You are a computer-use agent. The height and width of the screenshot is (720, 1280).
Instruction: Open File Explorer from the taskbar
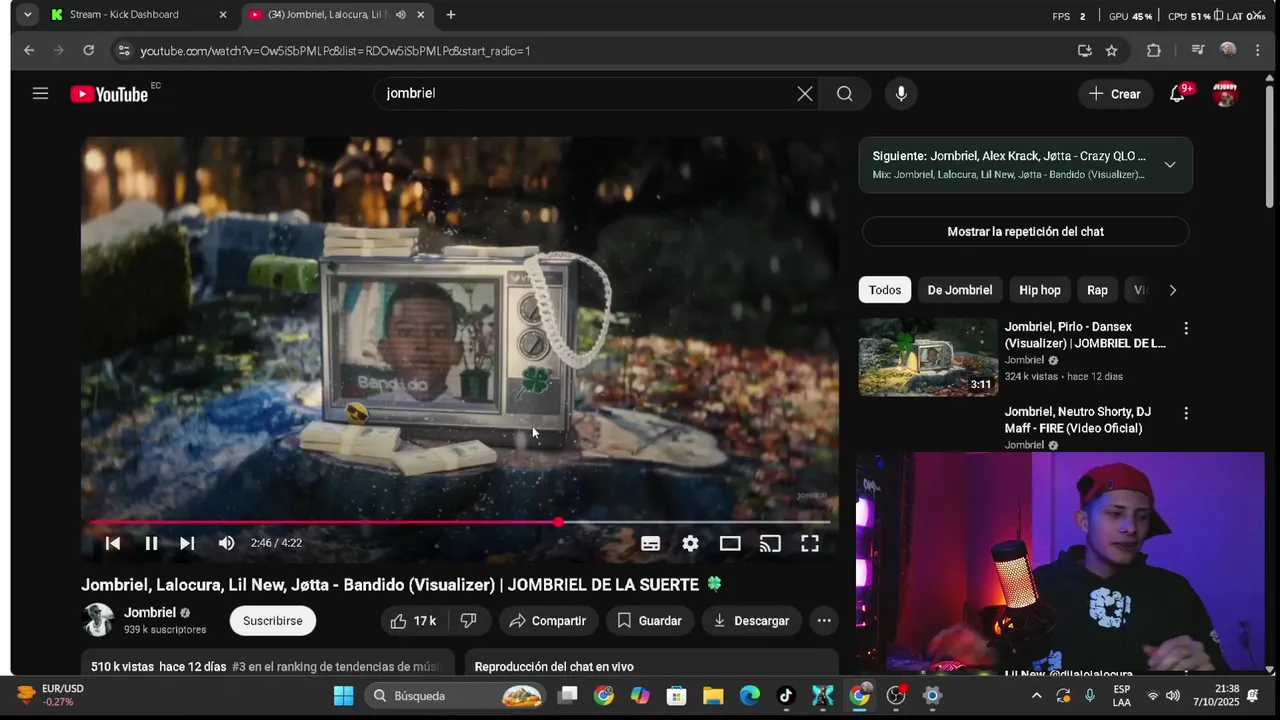(713, 696)
